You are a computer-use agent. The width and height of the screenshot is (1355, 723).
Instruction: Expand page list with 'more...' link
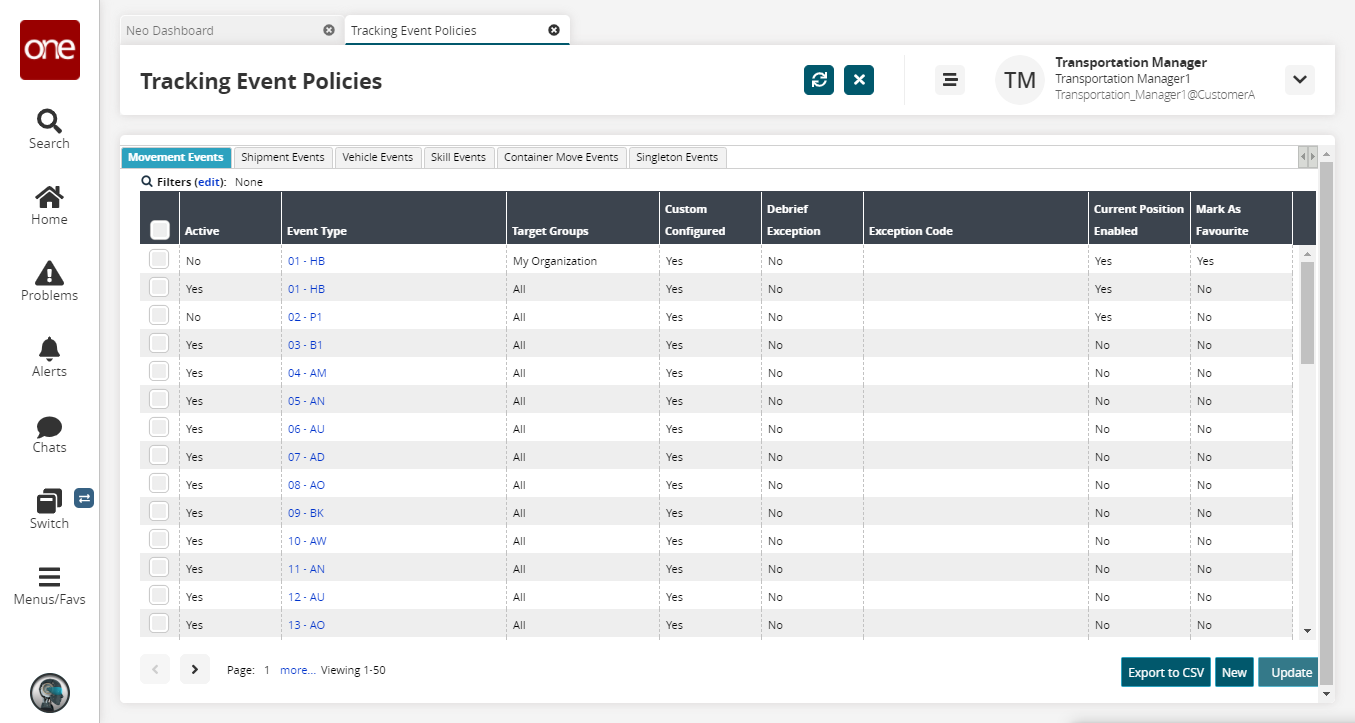pyautogui.click(x=297, y=670)
